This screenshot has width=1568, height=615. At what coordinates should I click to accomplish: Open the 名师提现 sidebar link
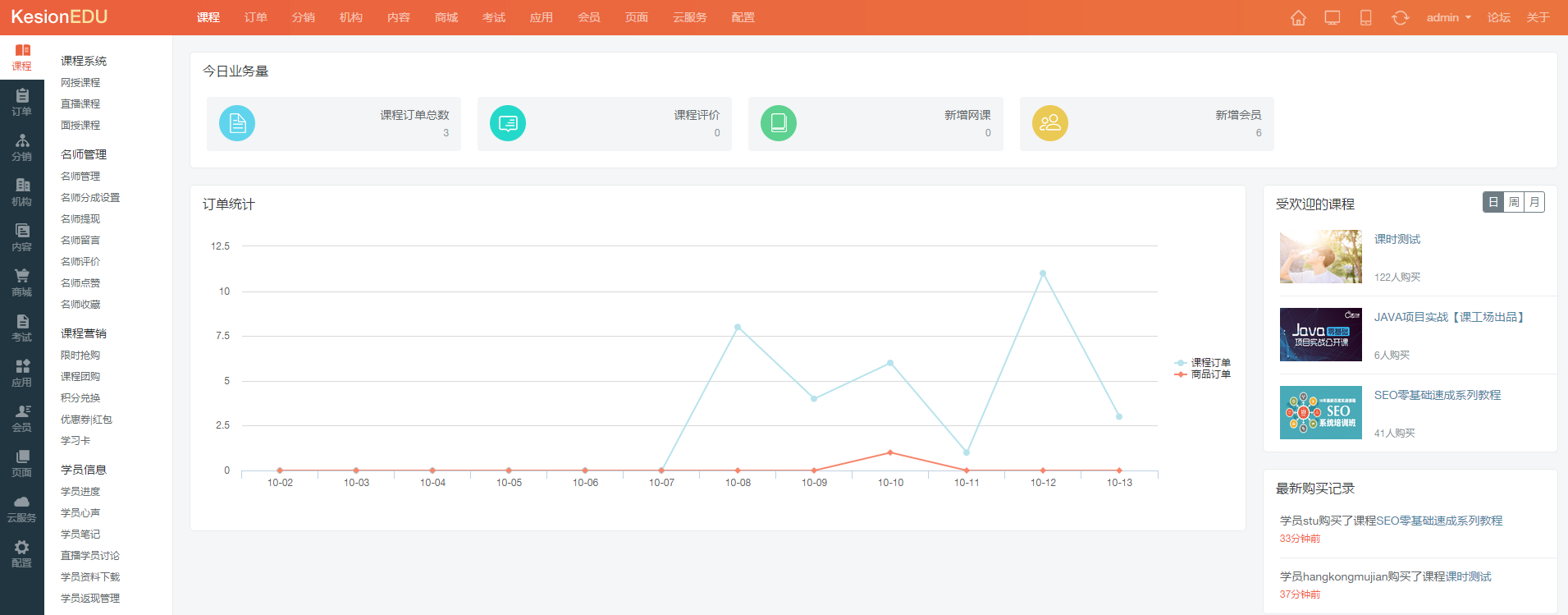coord(80,219)
